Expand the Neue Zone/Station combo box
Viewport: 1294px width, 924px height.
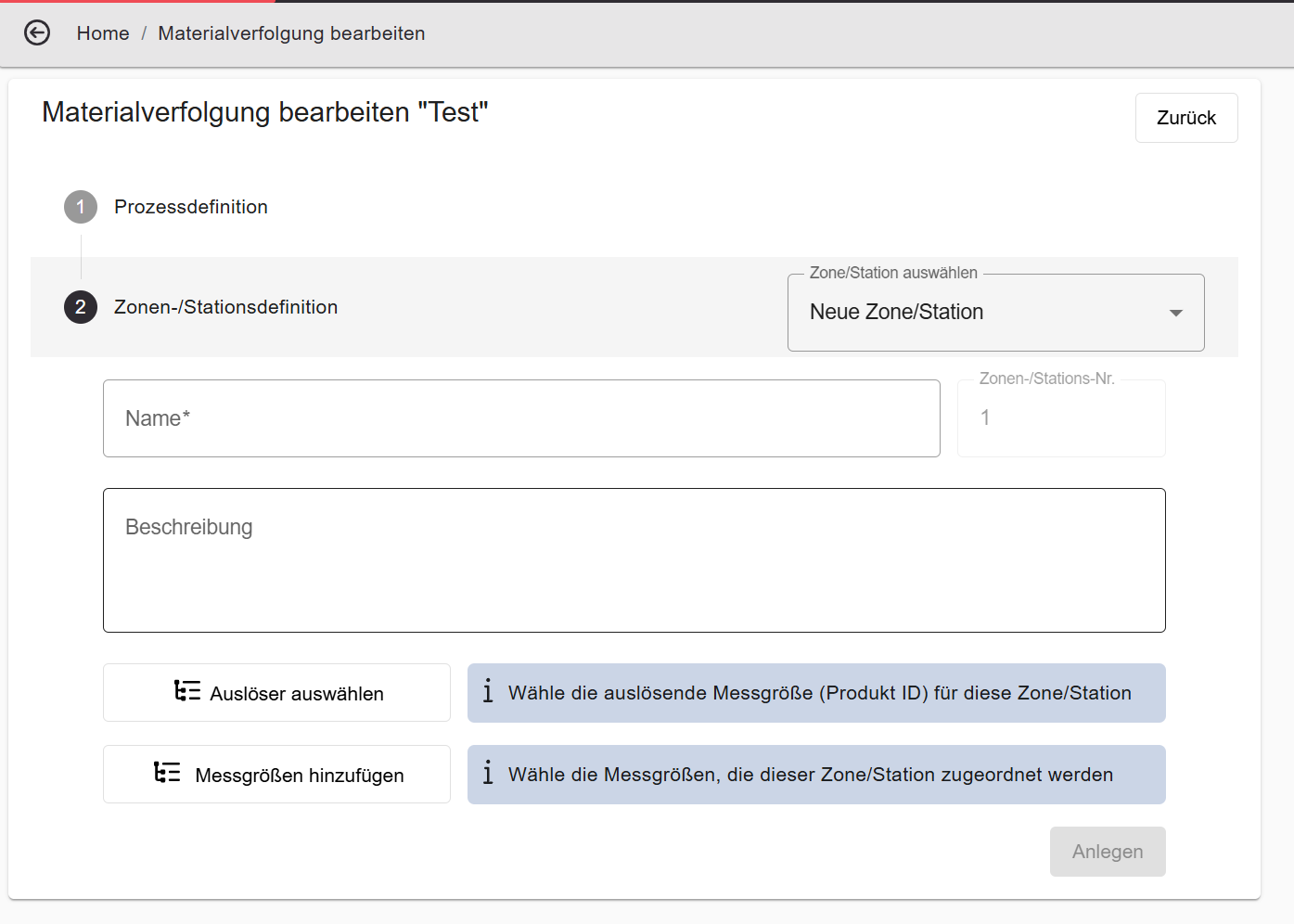[996, 313]
